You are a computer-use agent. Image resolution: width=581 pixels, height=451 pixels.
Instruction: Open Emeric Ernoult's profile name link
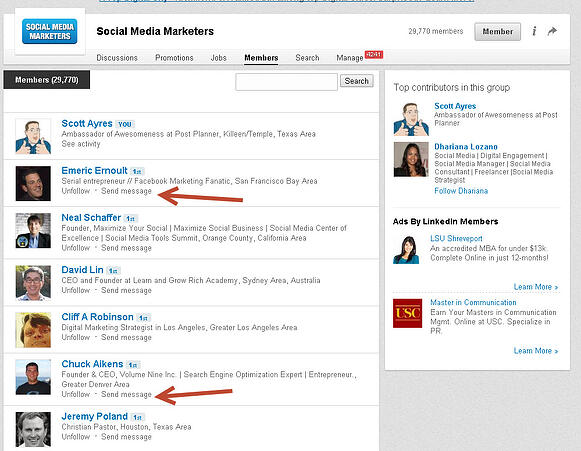coord(94,170)
